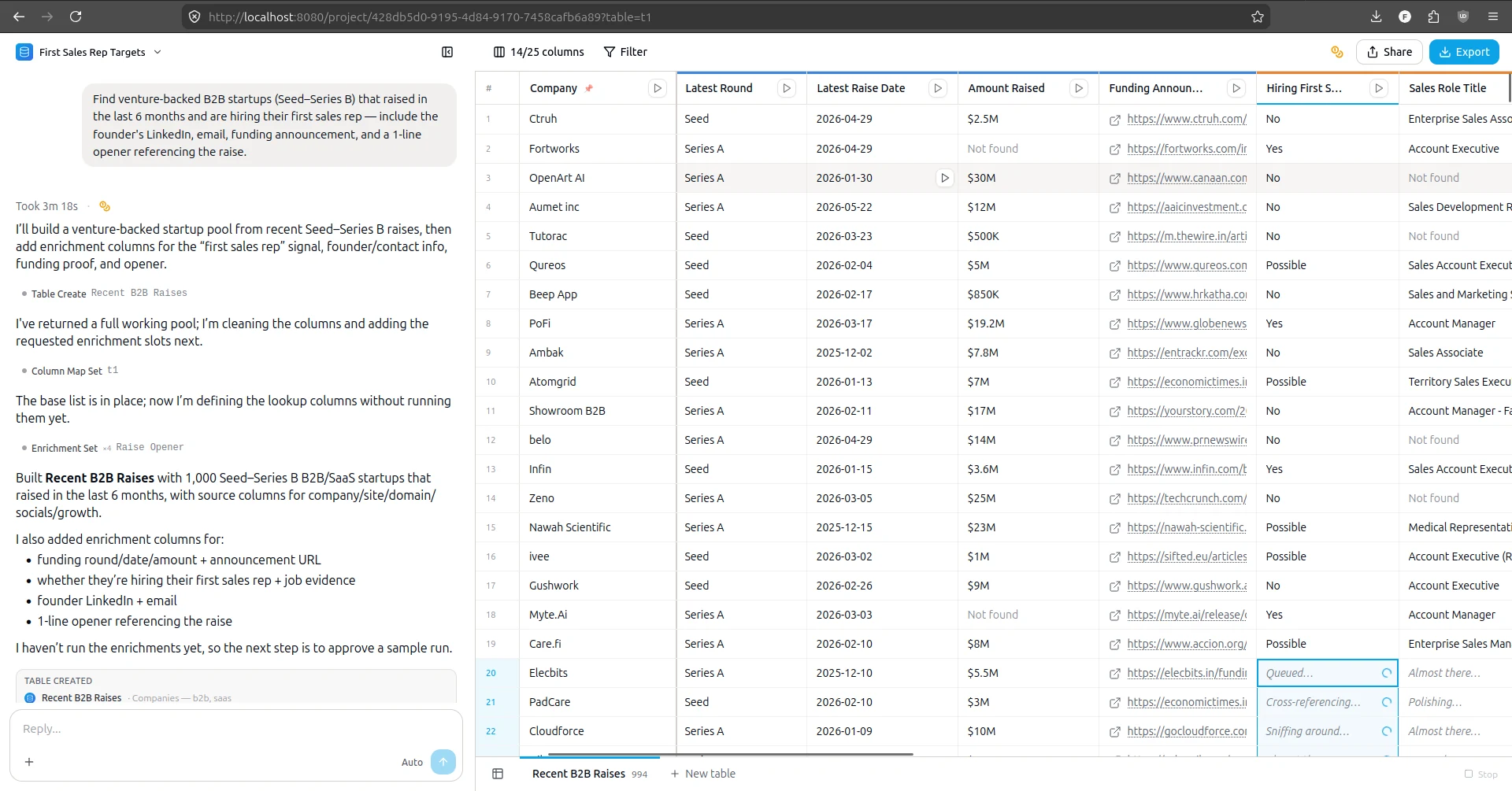
Task: Click the Medical Representative role cell
Action: point(1455,527)
